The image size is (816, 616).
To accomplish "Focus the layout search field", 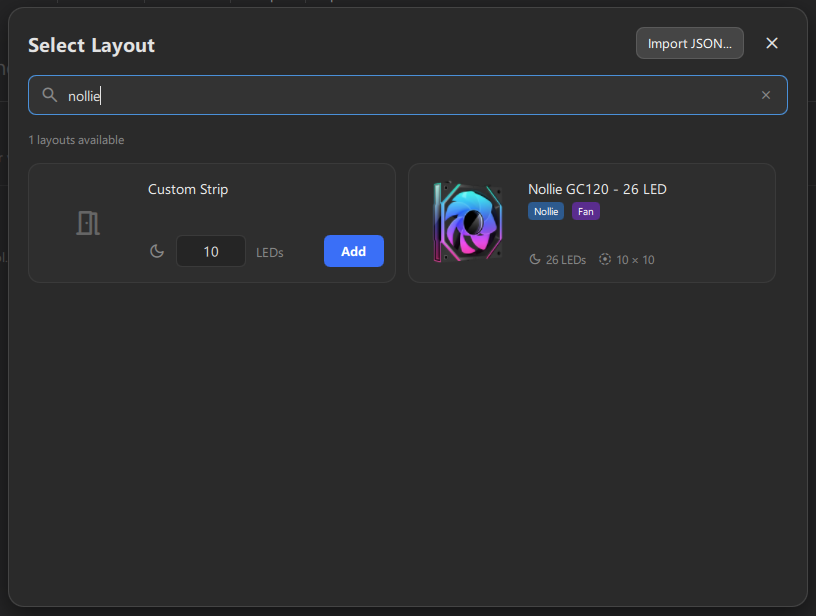I will click(x=408, y=95).
